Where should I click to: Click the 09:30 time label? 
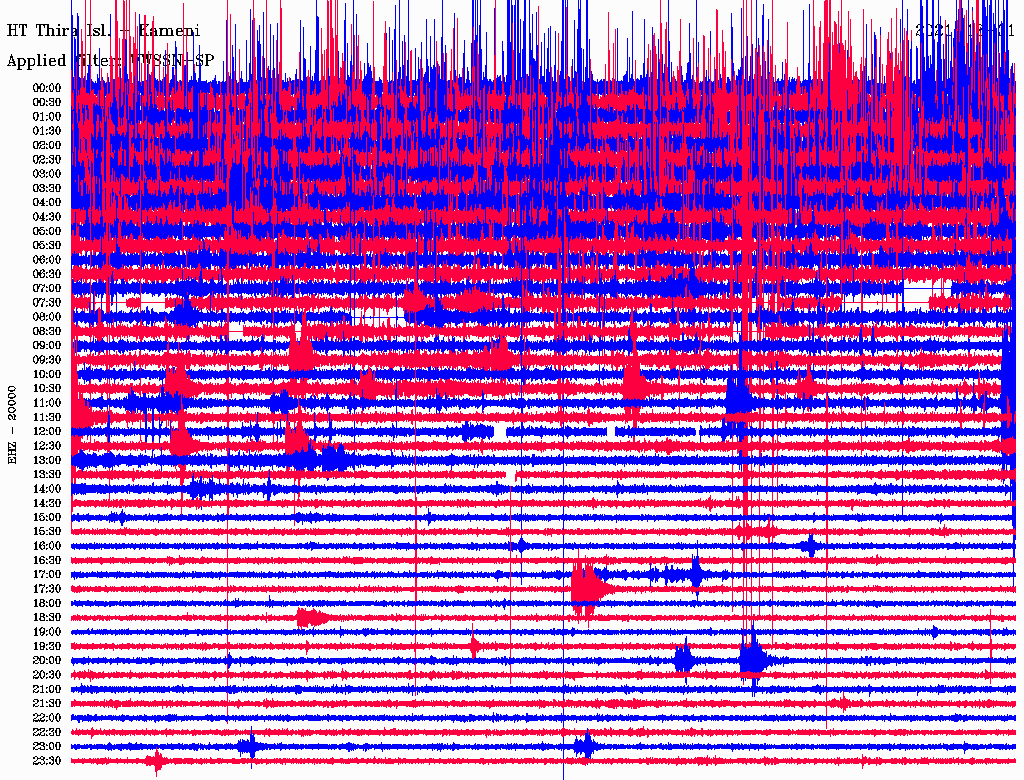(x=47, y=361)
